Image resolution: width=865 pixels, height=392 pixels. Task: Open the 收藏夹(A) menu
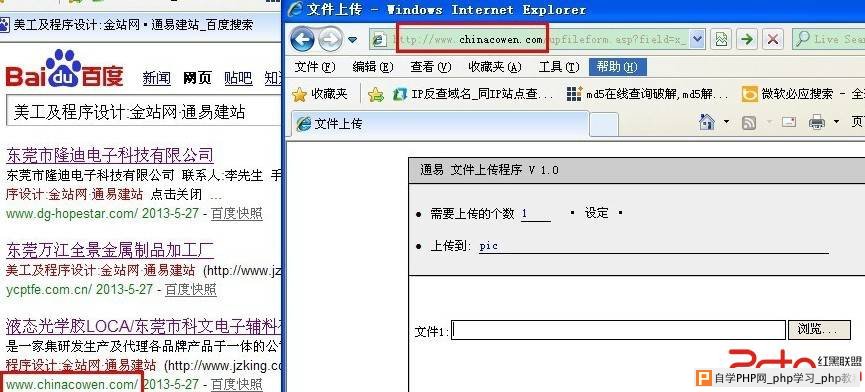coord(494,67)
